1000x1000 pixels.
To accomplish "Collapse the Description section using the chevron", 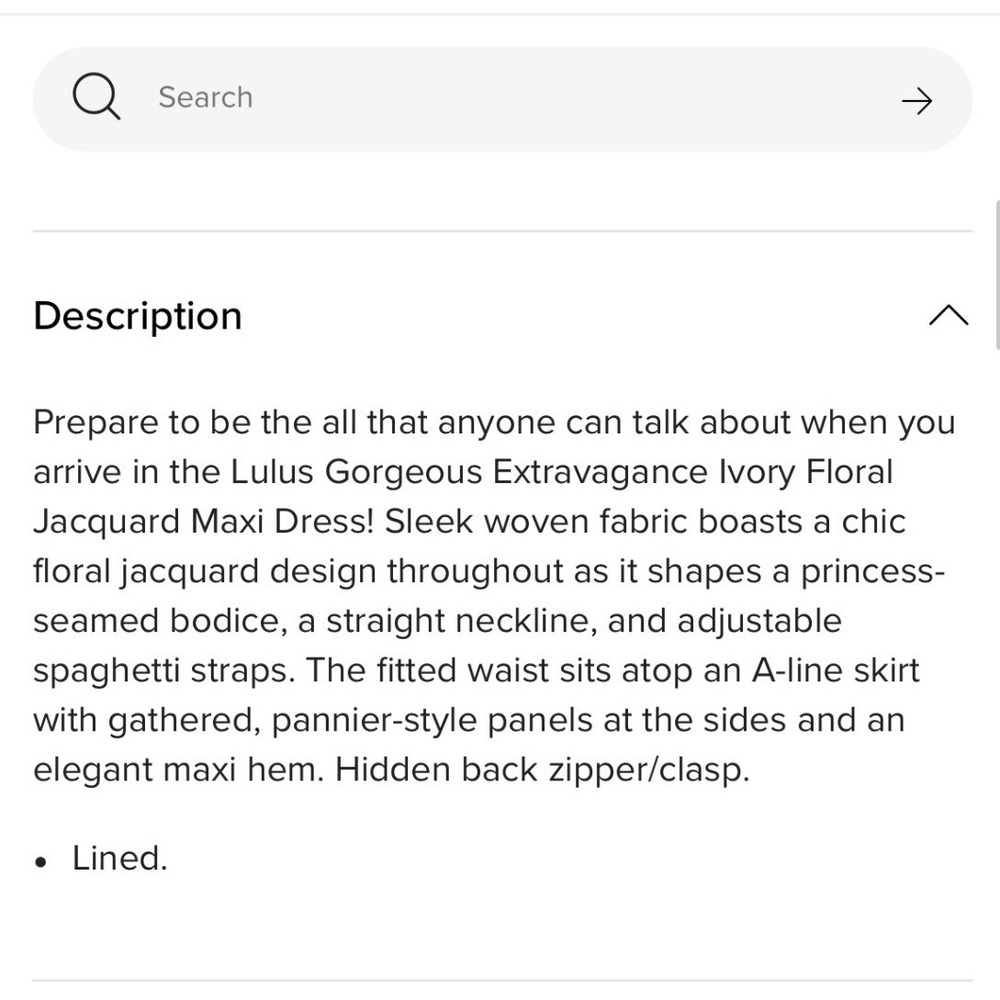I will pos(948,315).
